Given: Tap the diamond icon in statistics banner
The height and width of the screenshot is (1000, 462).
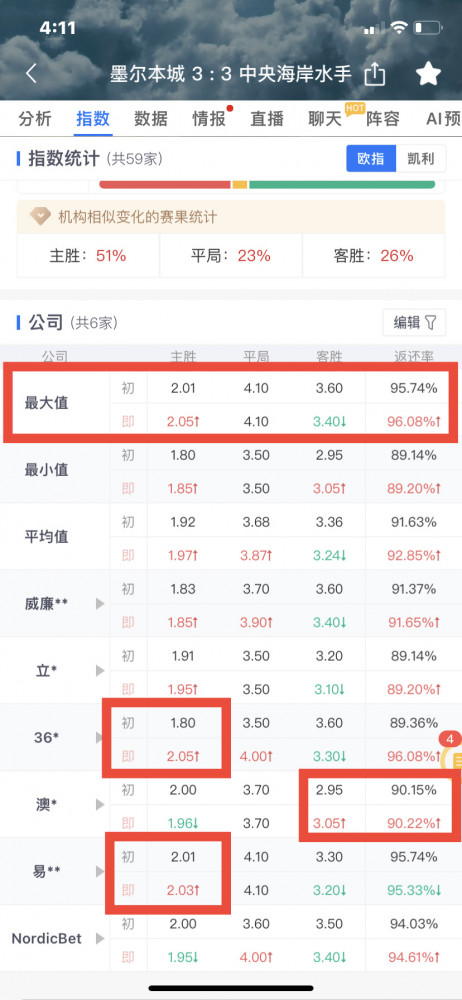Looking at the screenshot, I should pyautogui.click(x=40, y=217).
